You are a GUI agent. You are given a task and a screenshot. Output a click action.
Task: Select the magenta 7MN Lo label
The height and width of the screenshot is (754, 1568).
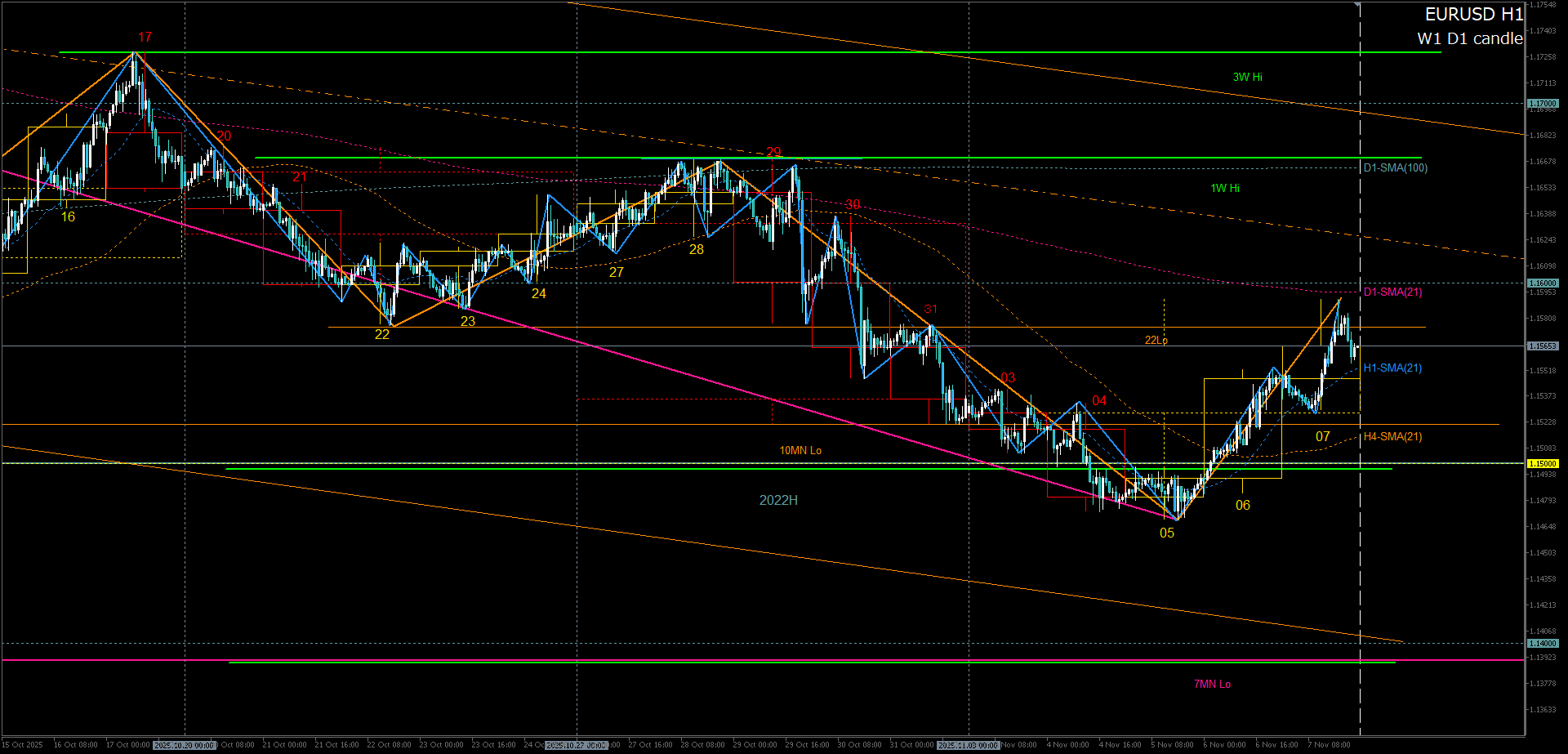1212,685
